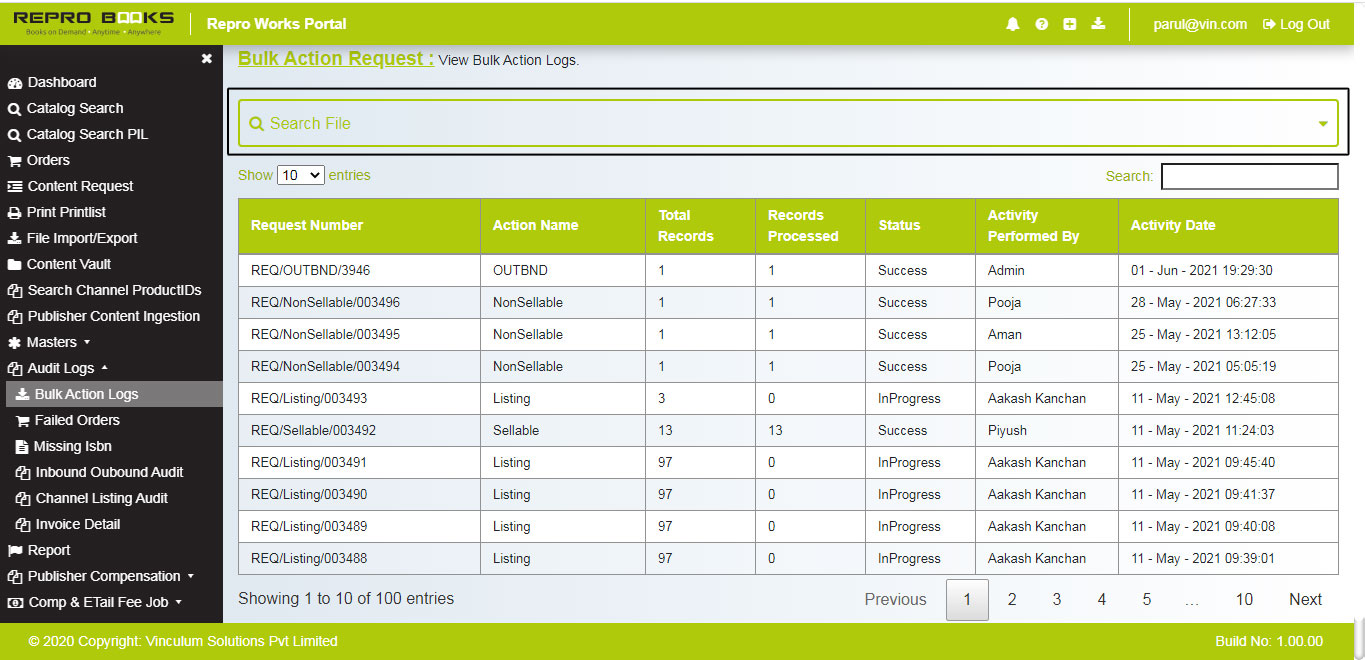The image size is (1365, 660).
Task: Open the Dashboard from the sidebar
Action: [61, 82]
